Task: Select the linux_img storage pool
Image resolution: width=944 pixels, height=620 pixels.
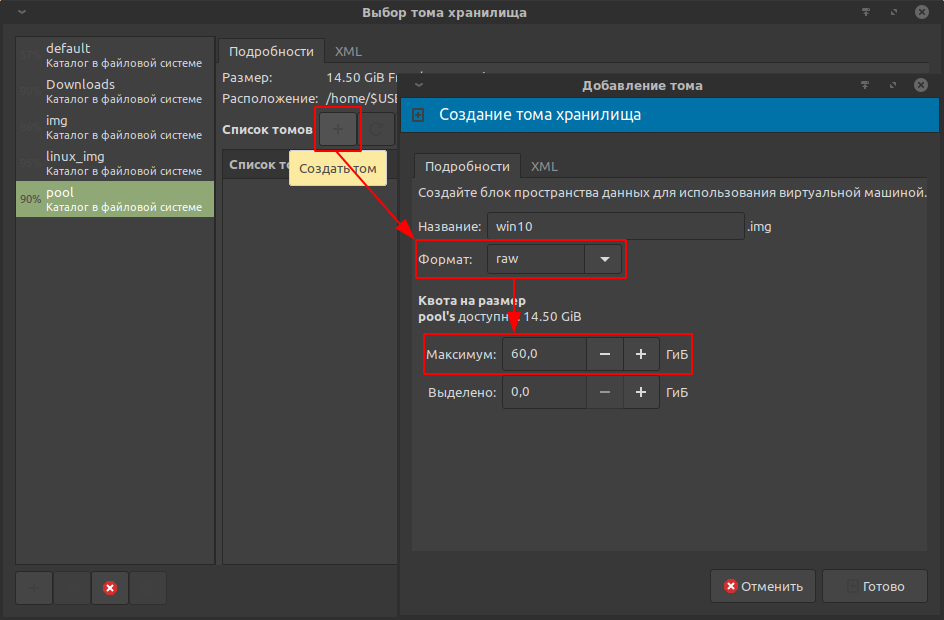Action: pos(115,163)
